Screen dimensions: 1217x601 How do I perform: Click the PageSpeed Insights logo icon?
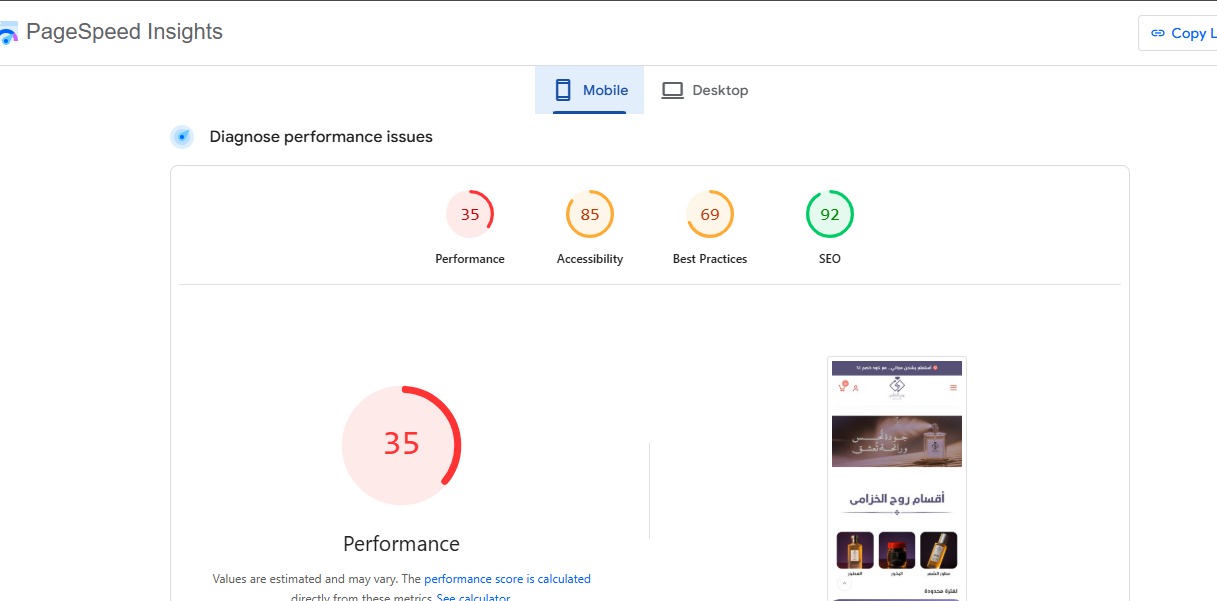click(x=8, y=33)
